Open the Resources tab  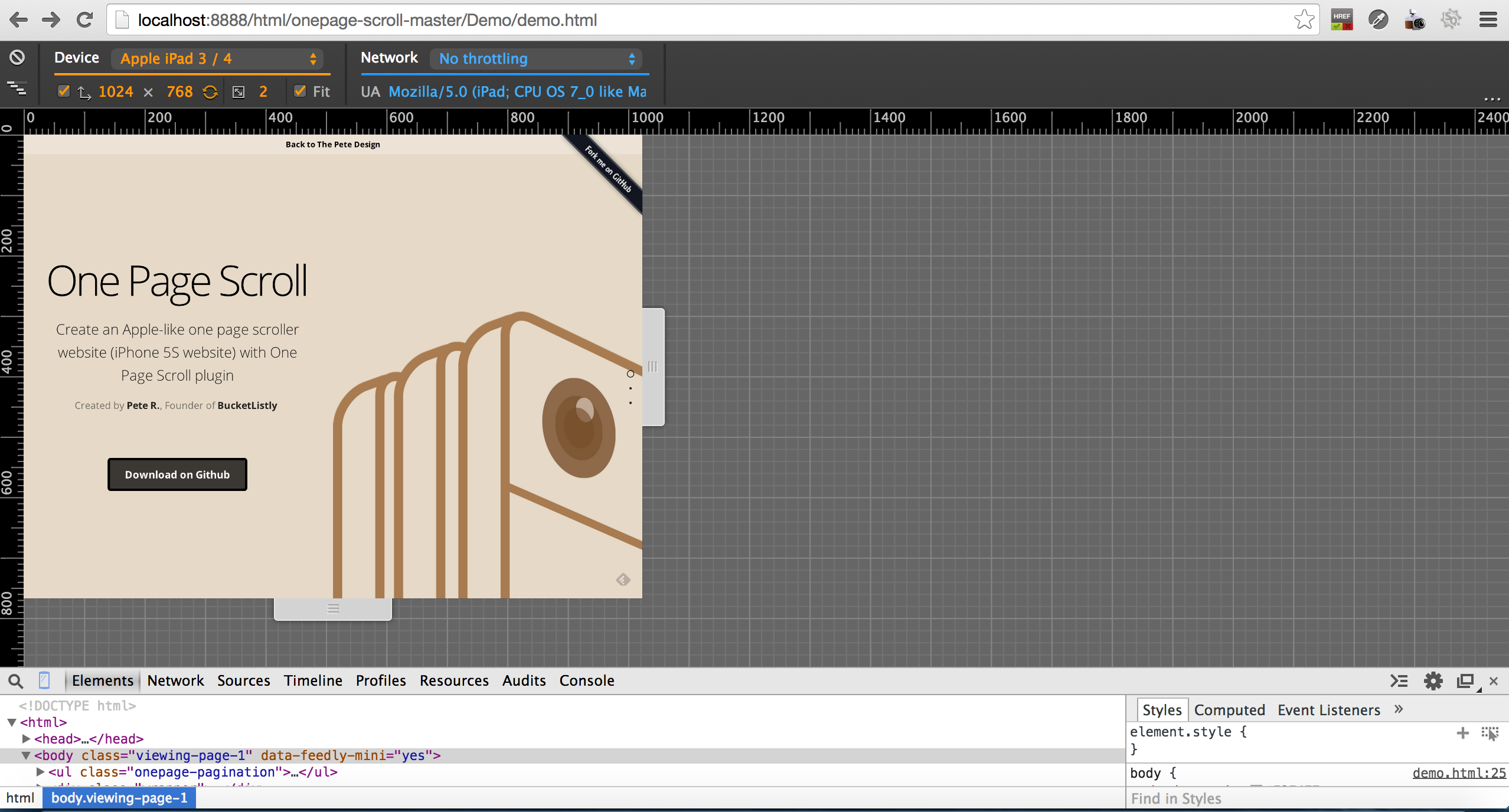pos(454,681)
